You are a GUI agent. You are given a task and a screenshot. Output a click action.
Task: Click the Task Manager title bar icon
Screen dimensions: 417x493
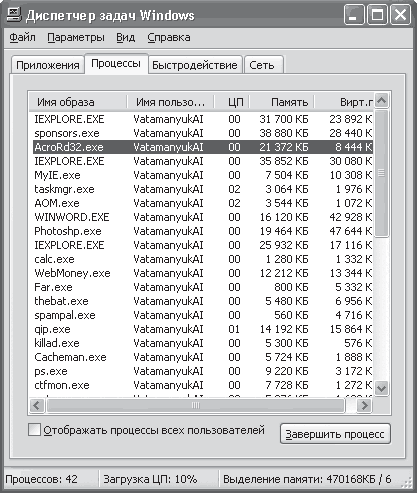tap(14, 15)
